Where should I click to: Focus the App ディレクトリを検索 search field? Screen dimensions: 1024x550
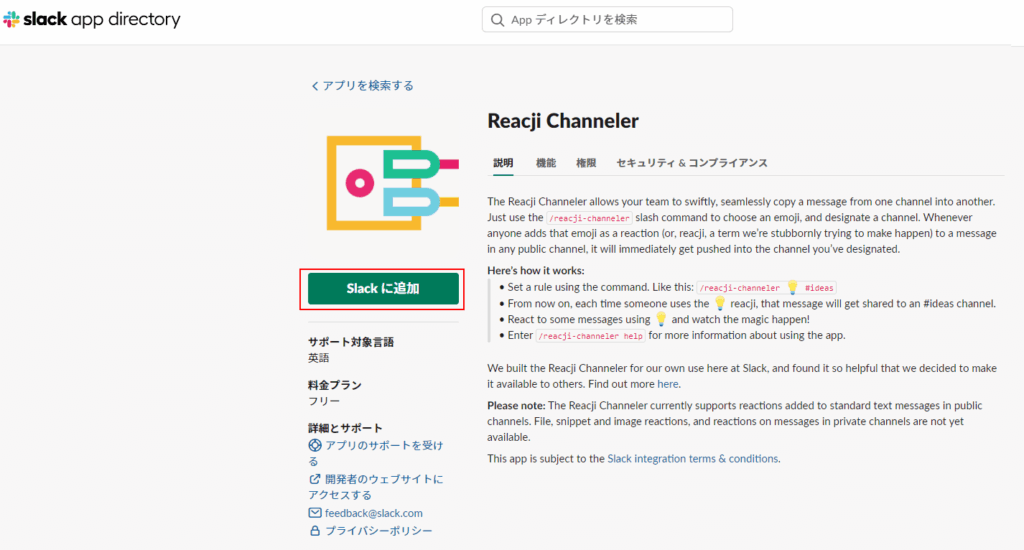click(x=615, y=20)
